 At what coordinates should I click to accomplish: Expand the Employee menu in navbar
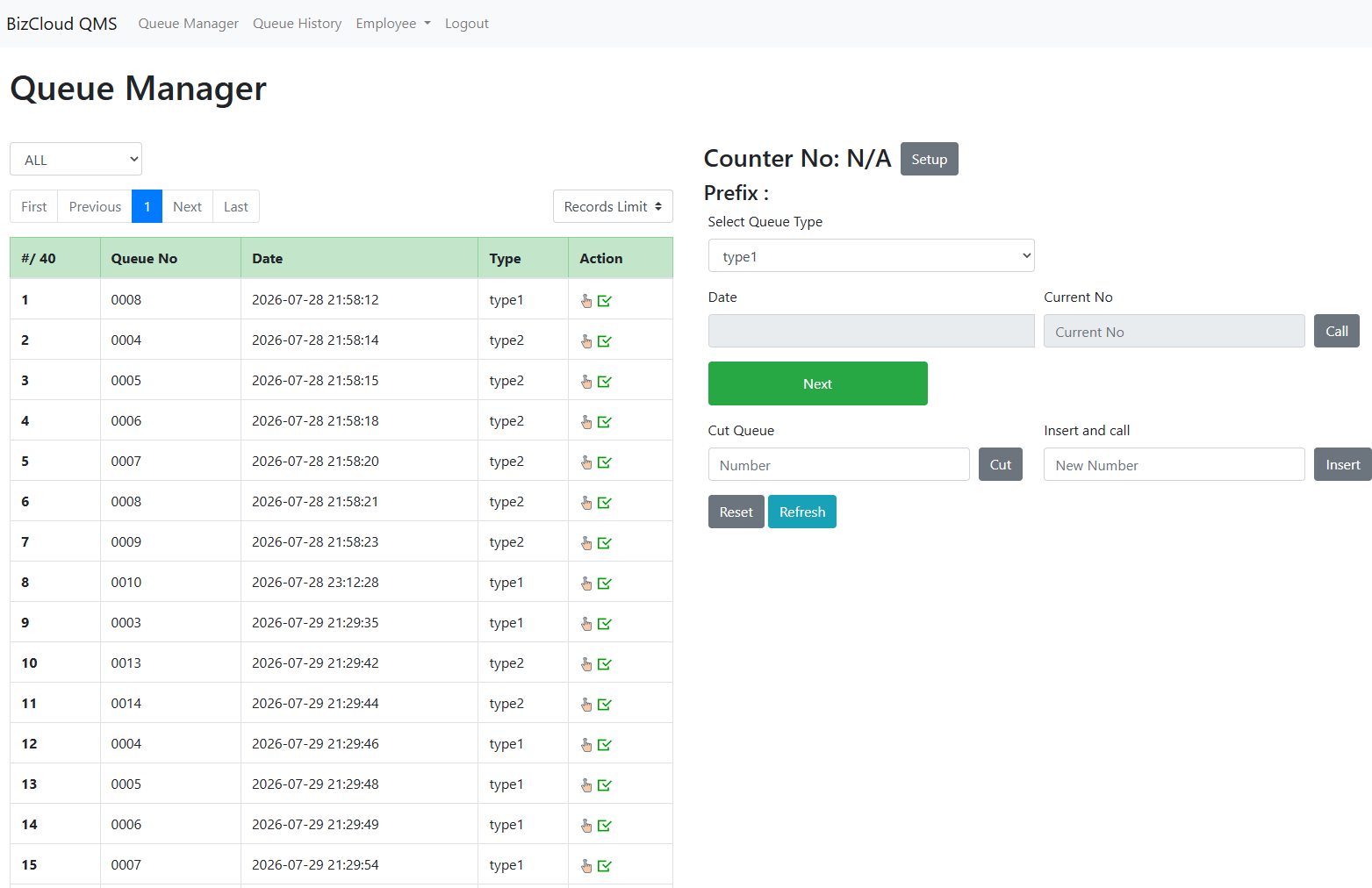(393, 24)
